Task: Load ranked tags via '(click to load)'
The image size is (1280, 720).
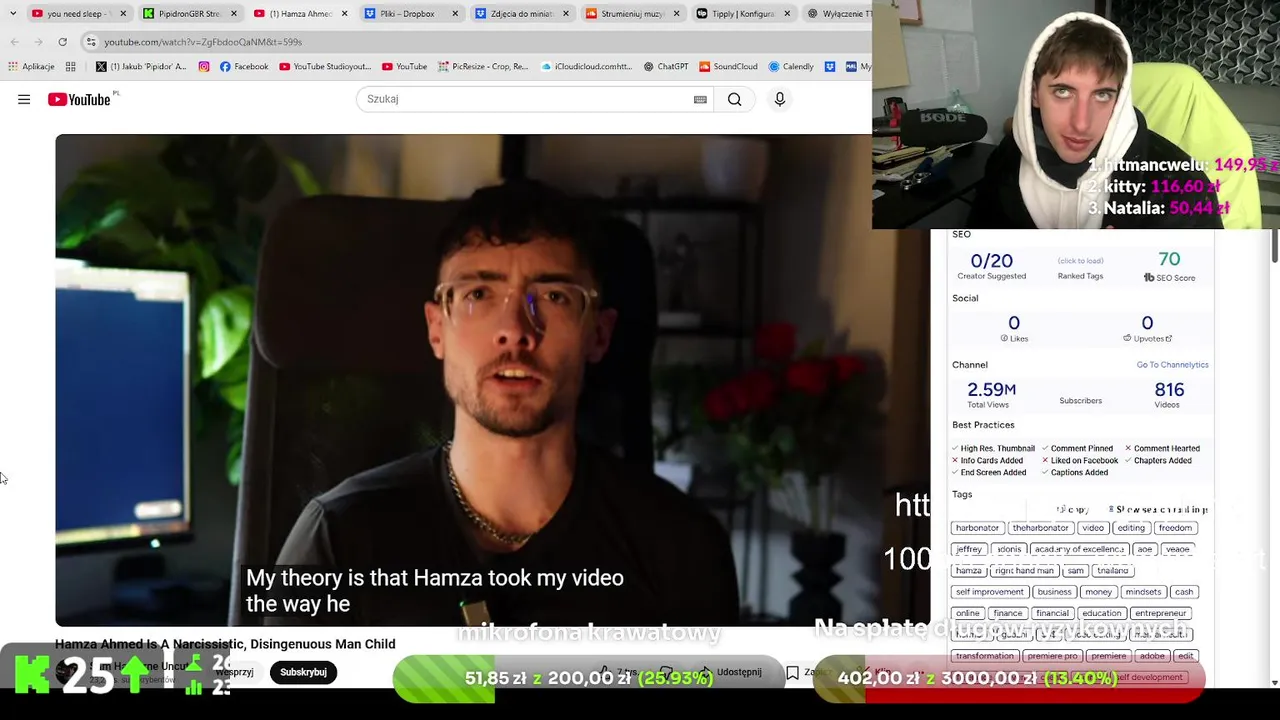Action: point(1080,261)
